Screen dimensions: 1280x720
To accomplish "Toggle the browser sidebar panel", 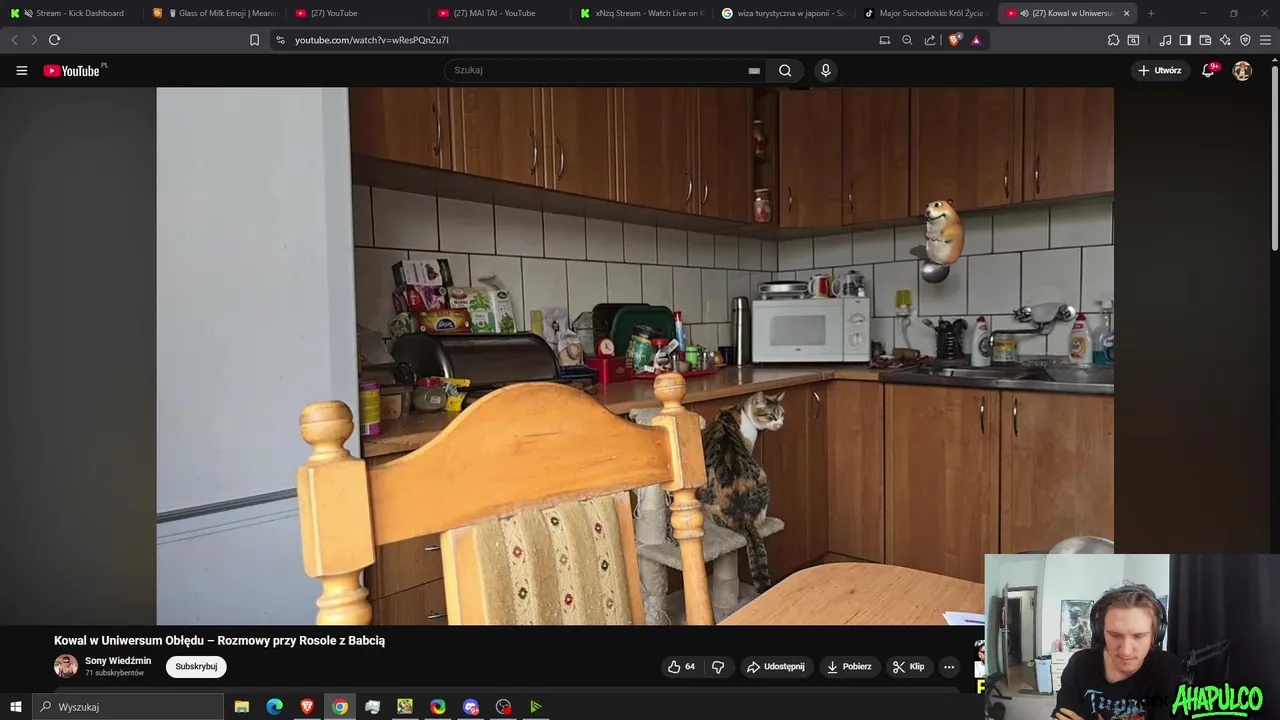I will pyautogui.click(x=1185, y=40).
